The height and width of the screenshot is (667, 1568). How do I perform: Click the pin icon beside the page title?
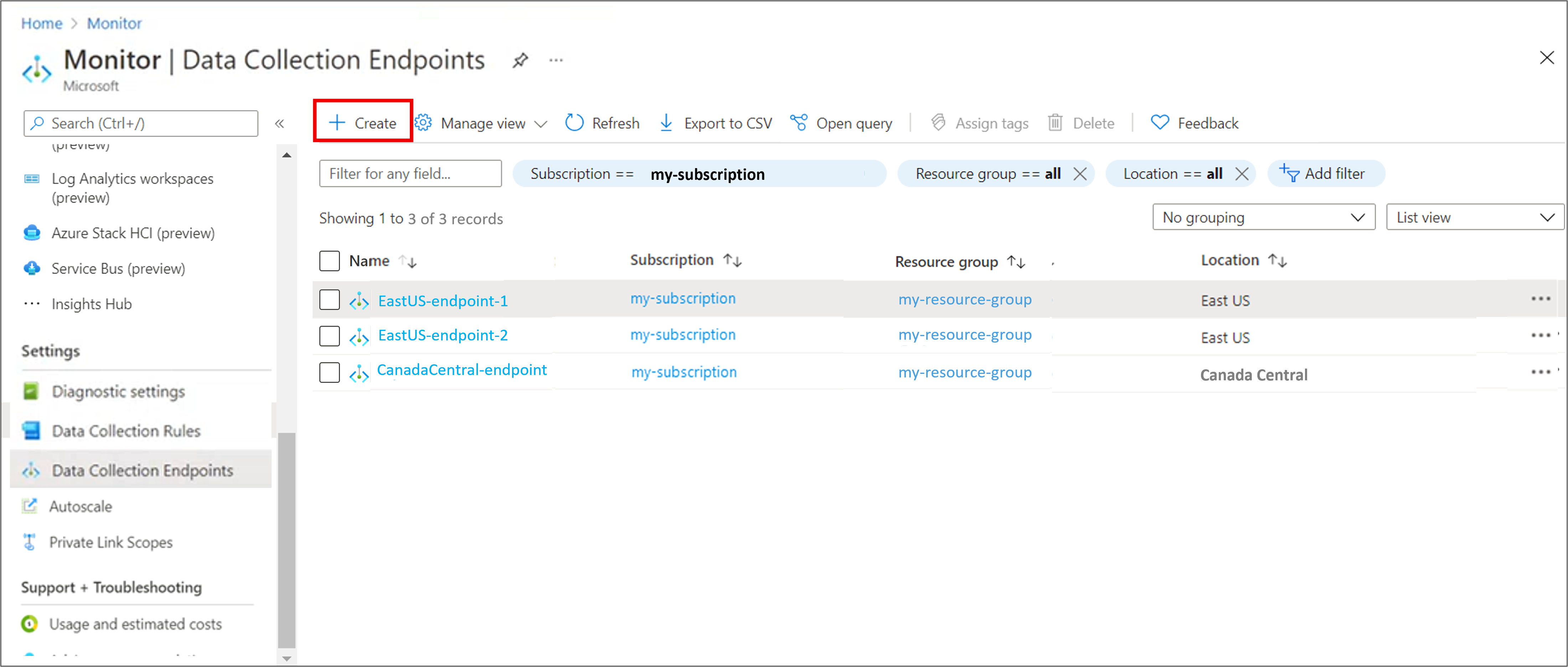tap(520, 60)
